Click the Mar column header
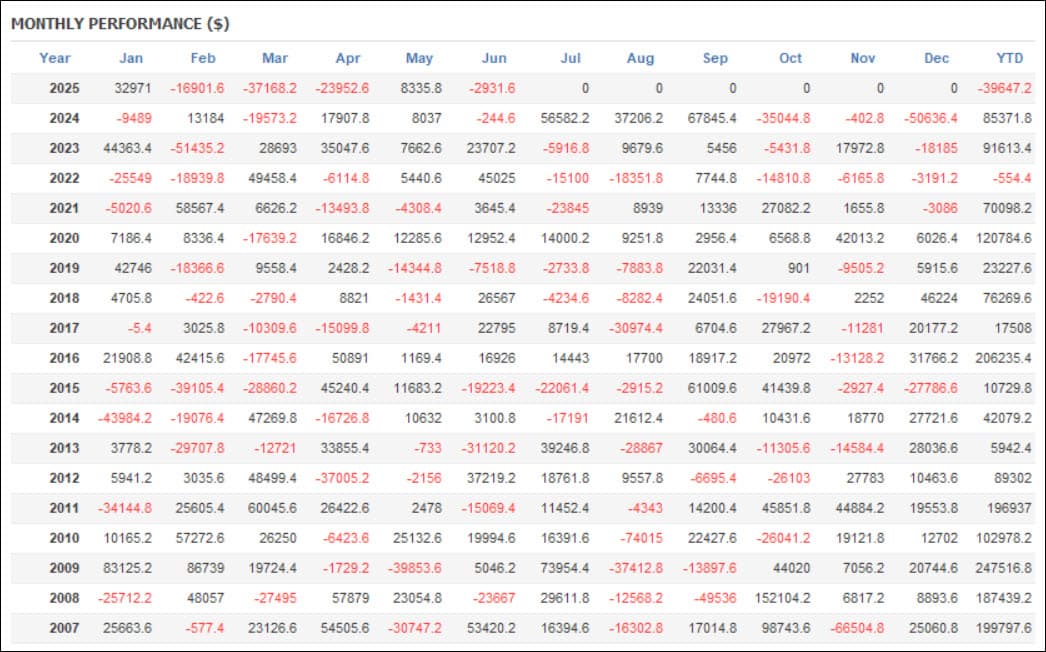Viewport: 1046px width, 652px height. click(x=275, y=58)
